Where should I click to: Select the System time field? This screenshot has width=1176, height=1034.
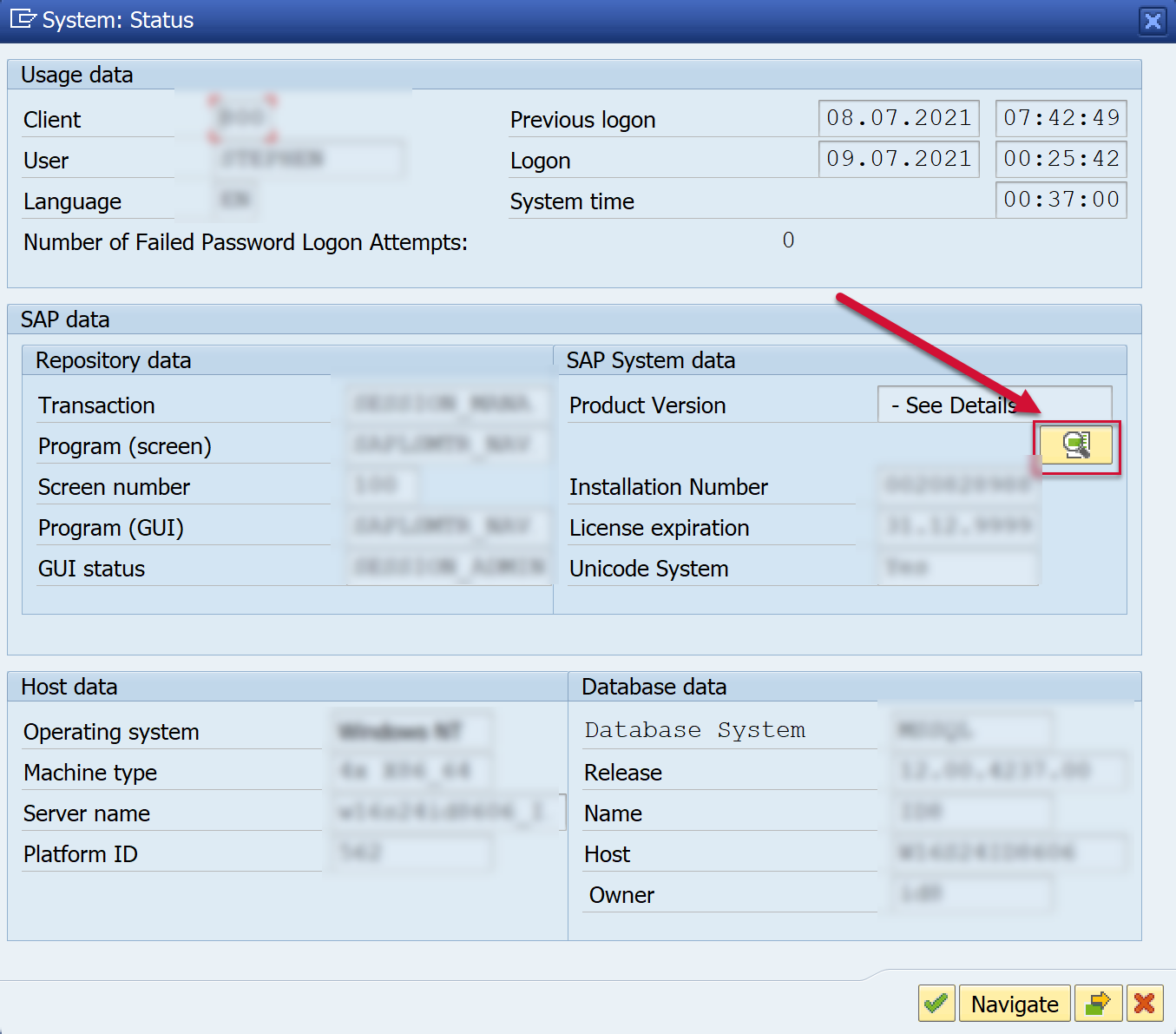pos(1061,200)
